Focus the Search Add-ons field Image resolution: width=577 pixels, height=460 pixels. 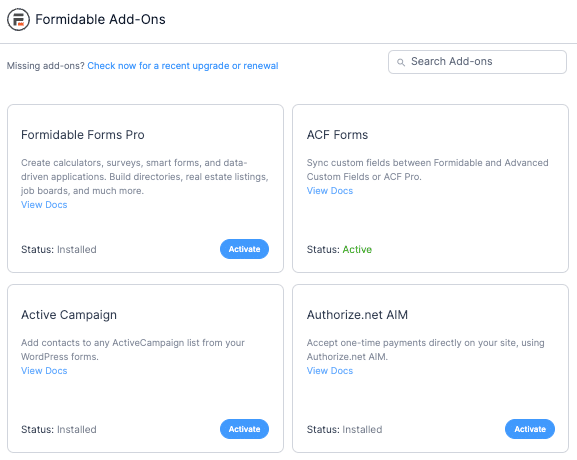point(477,62)
